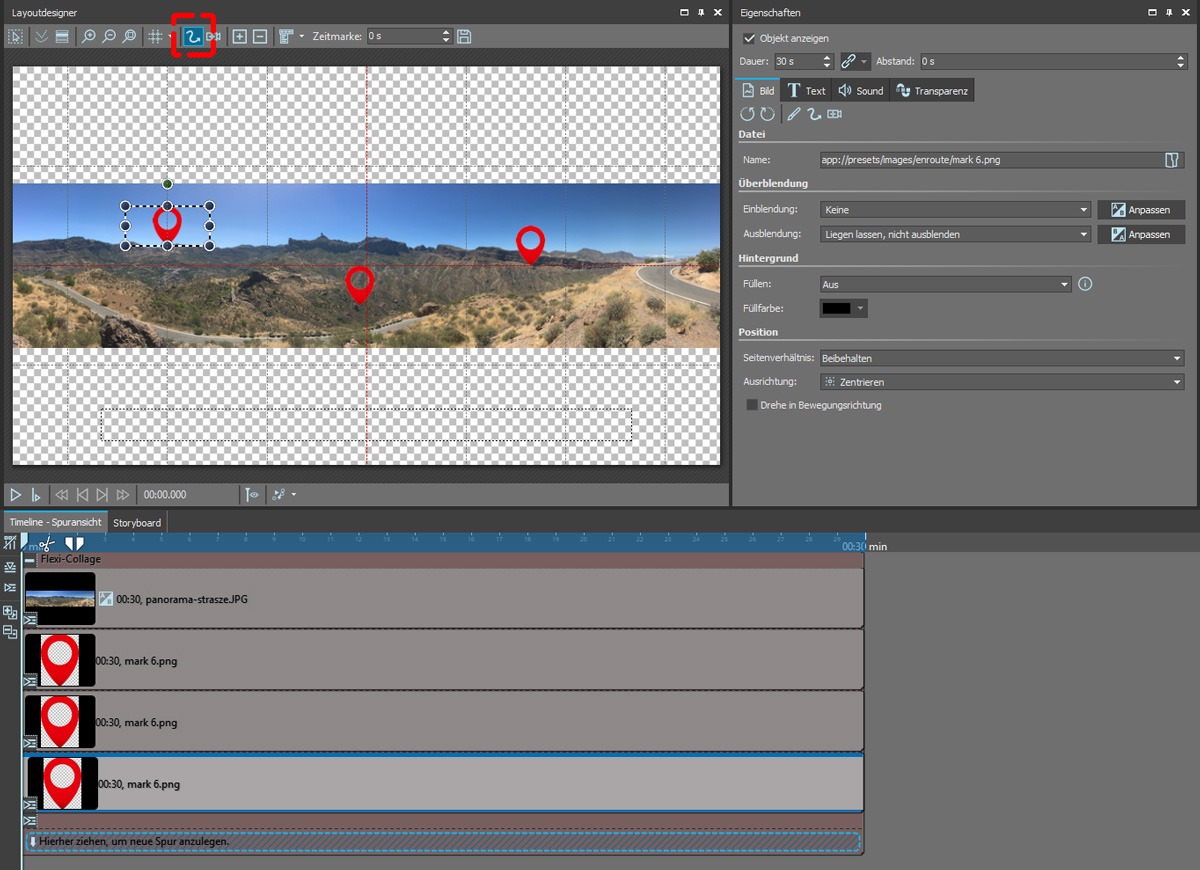Screen dimensions: 1200x870
Task: Click the info icon next to Füllen
Action: [x=1085, y=284]
